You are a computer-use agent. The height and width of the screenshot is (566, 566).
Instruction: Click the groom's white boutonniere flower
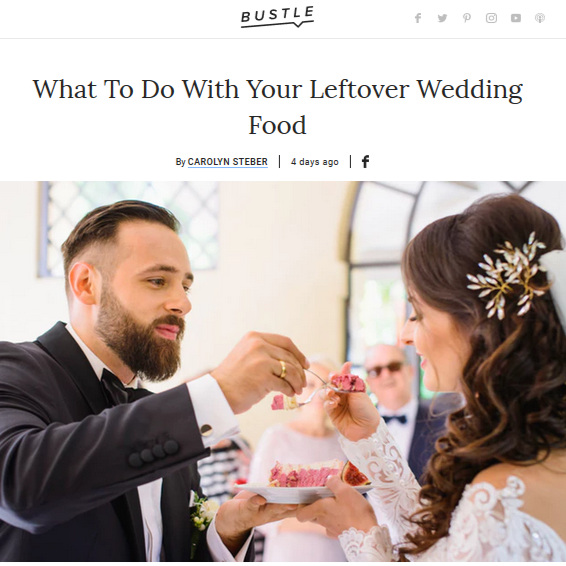[x=202, y=512]
